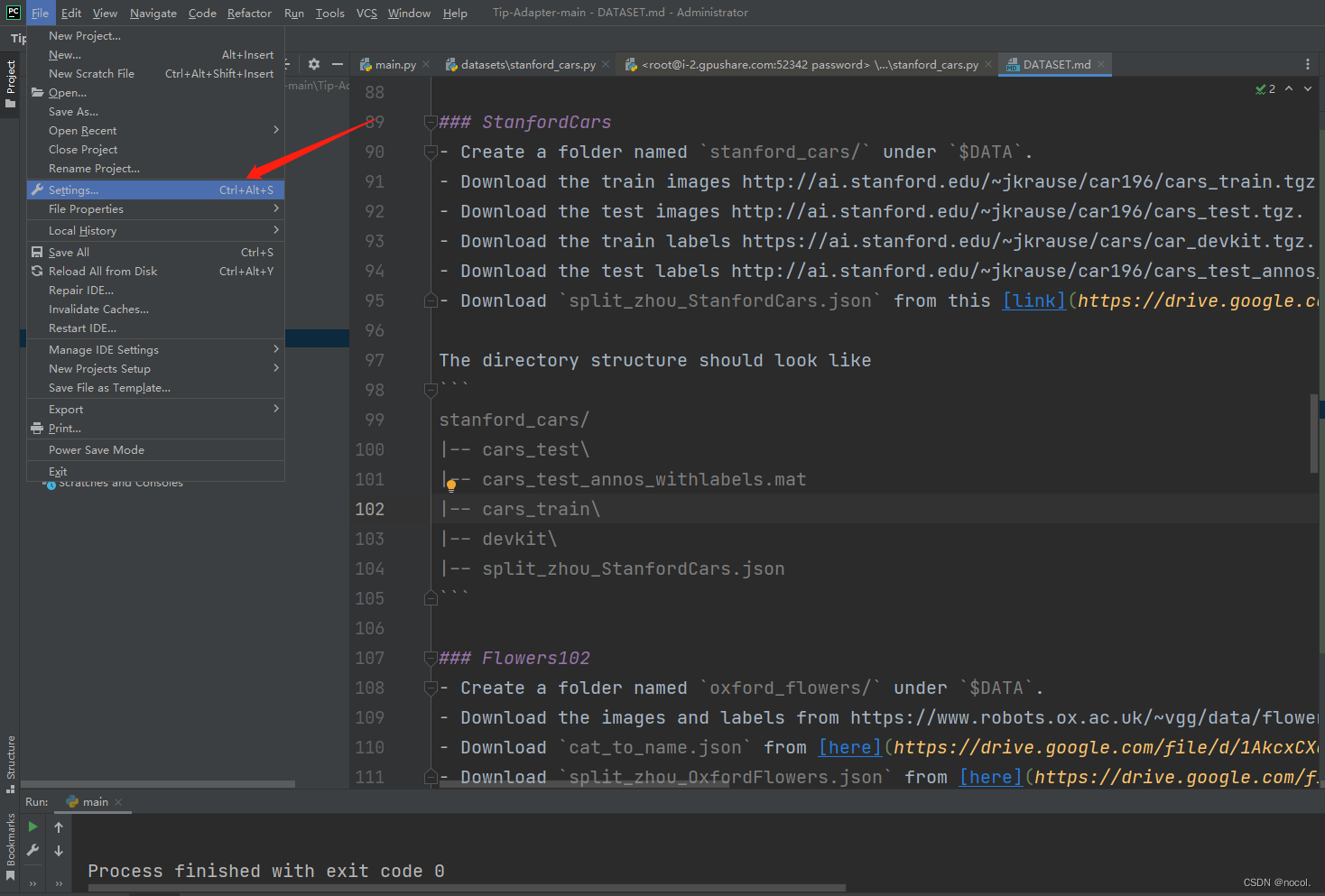Open project panel gear options

(x=314, y=64)
